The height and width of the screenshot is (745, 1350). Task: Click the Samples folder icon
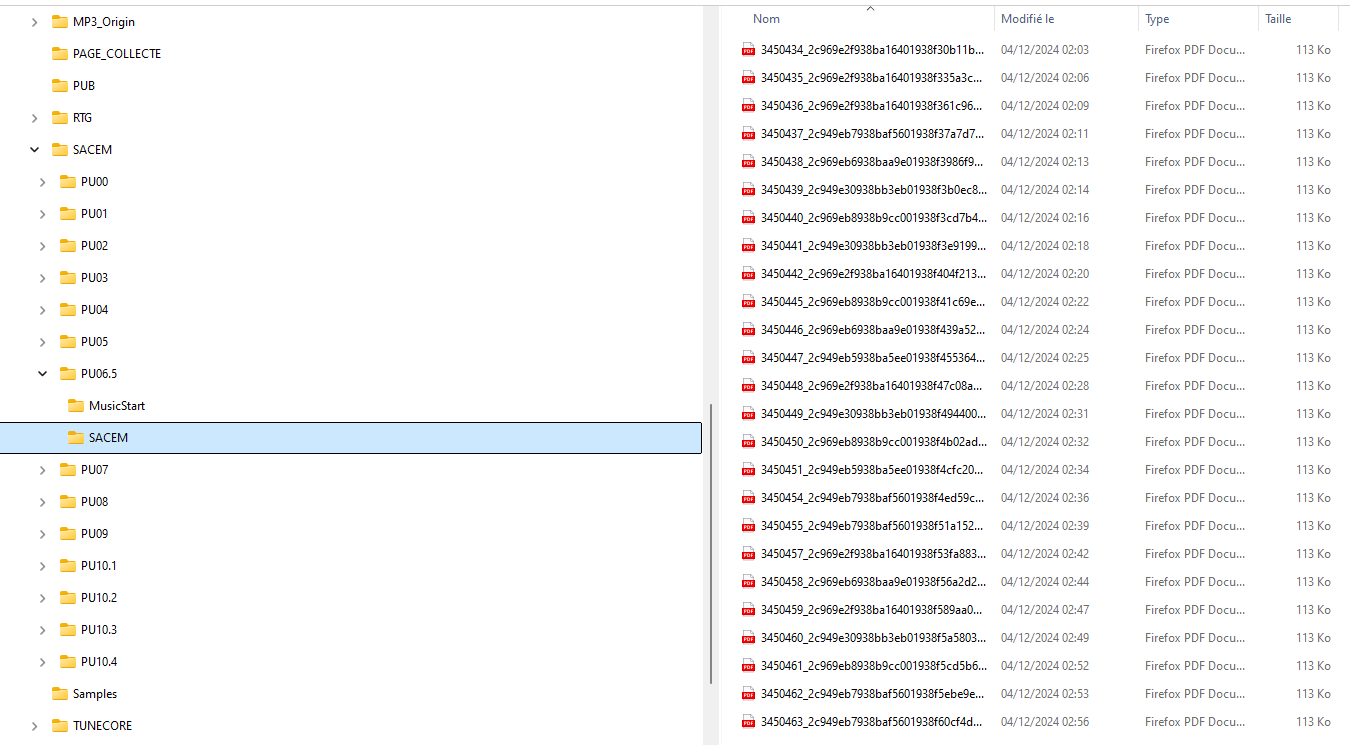point(60,694)
